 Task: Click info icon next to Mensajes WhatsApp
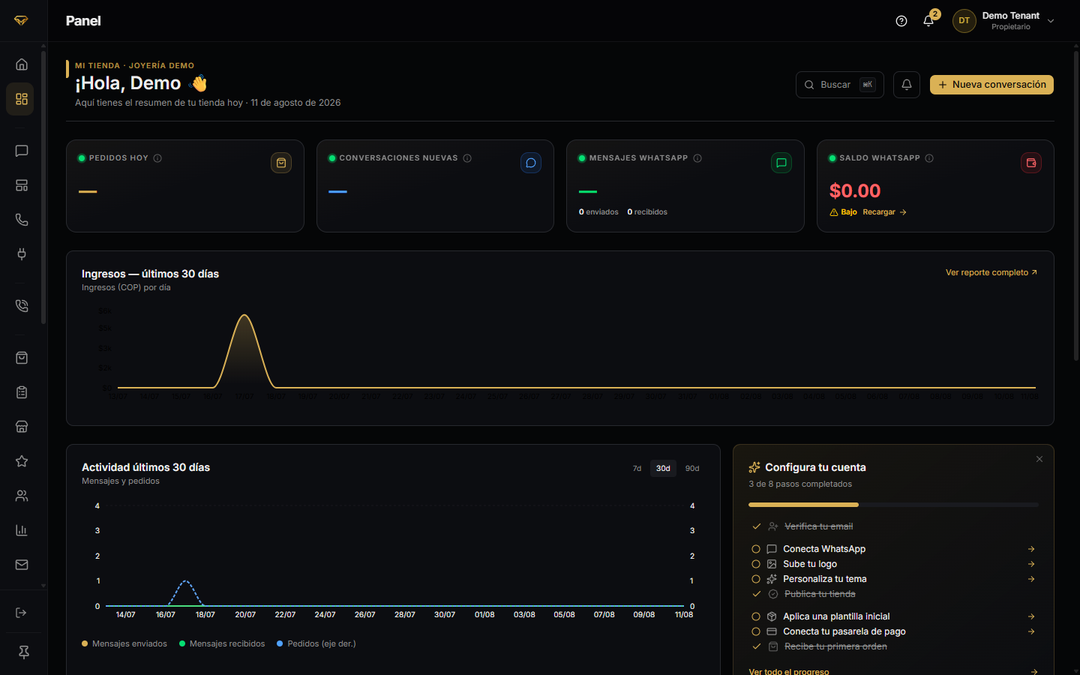697,158
